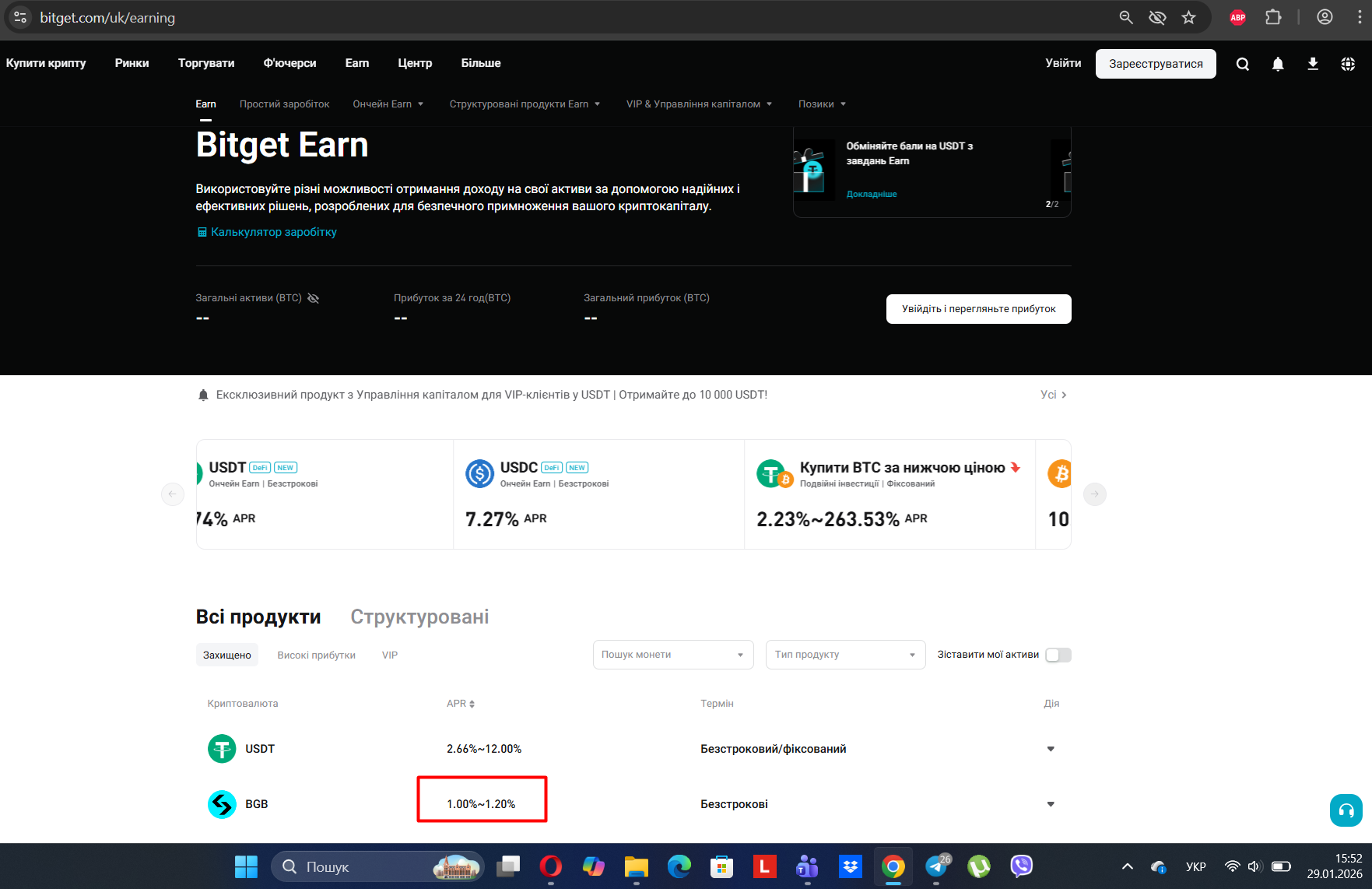Click the Chrome address bar URL
Screen dimensions: 1372x889
click(107, 17)
